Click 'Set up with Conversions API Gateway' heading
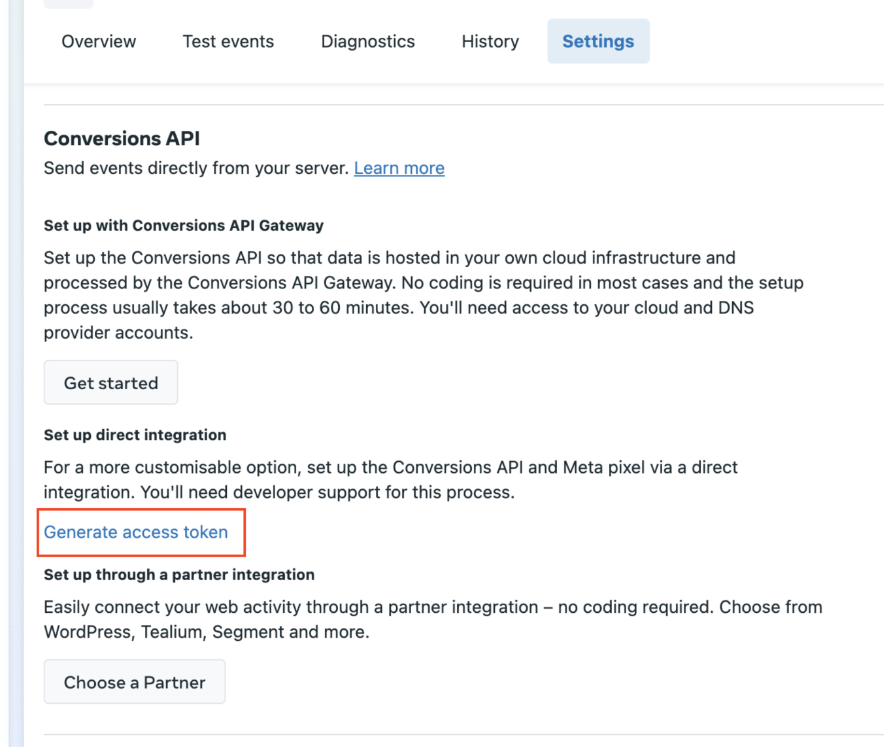 [x=184, y=225]
